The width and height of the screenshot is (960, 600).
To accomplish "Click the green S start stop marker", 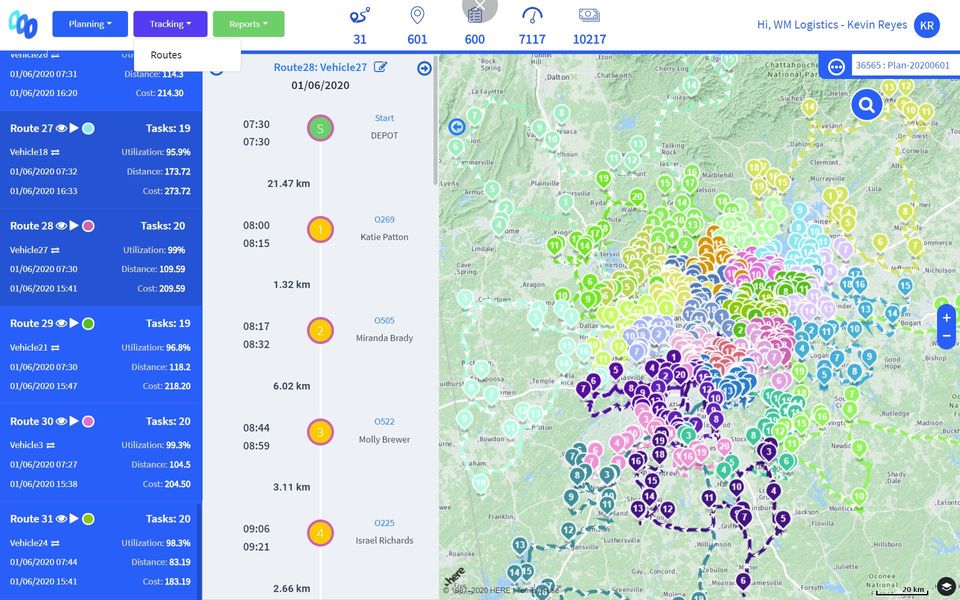I will pyautogui.click(x=320, y=129).
